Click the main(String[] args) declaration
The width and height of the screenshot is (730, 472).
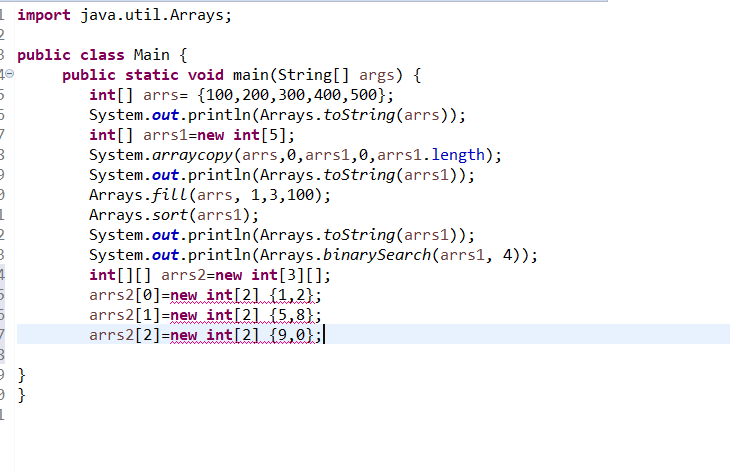click(x=242, y=75)
